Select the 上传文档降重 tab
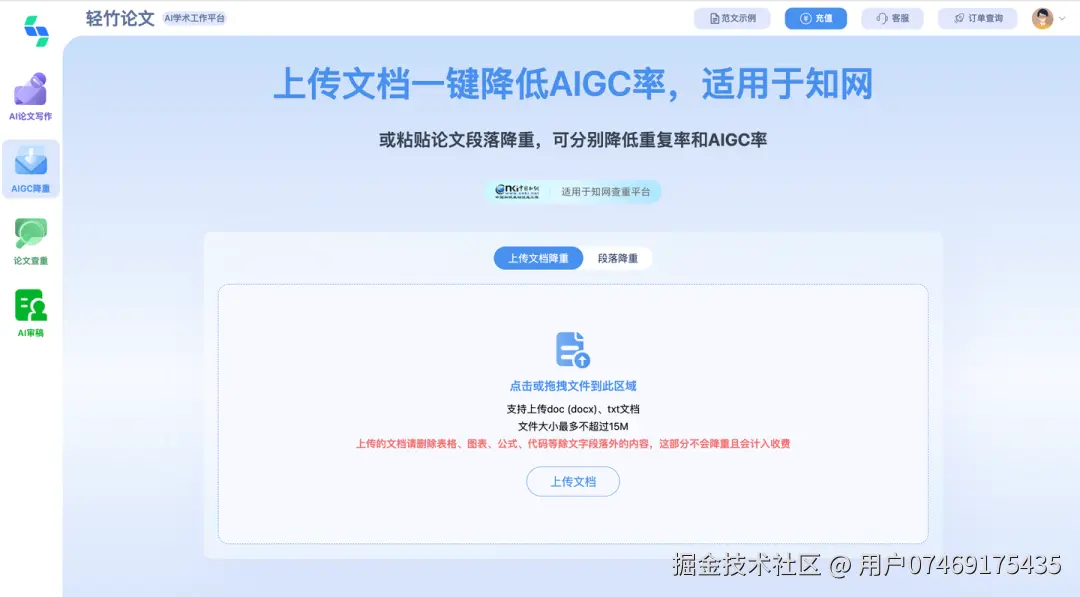 pyautogui.click(x=538, y=257)
